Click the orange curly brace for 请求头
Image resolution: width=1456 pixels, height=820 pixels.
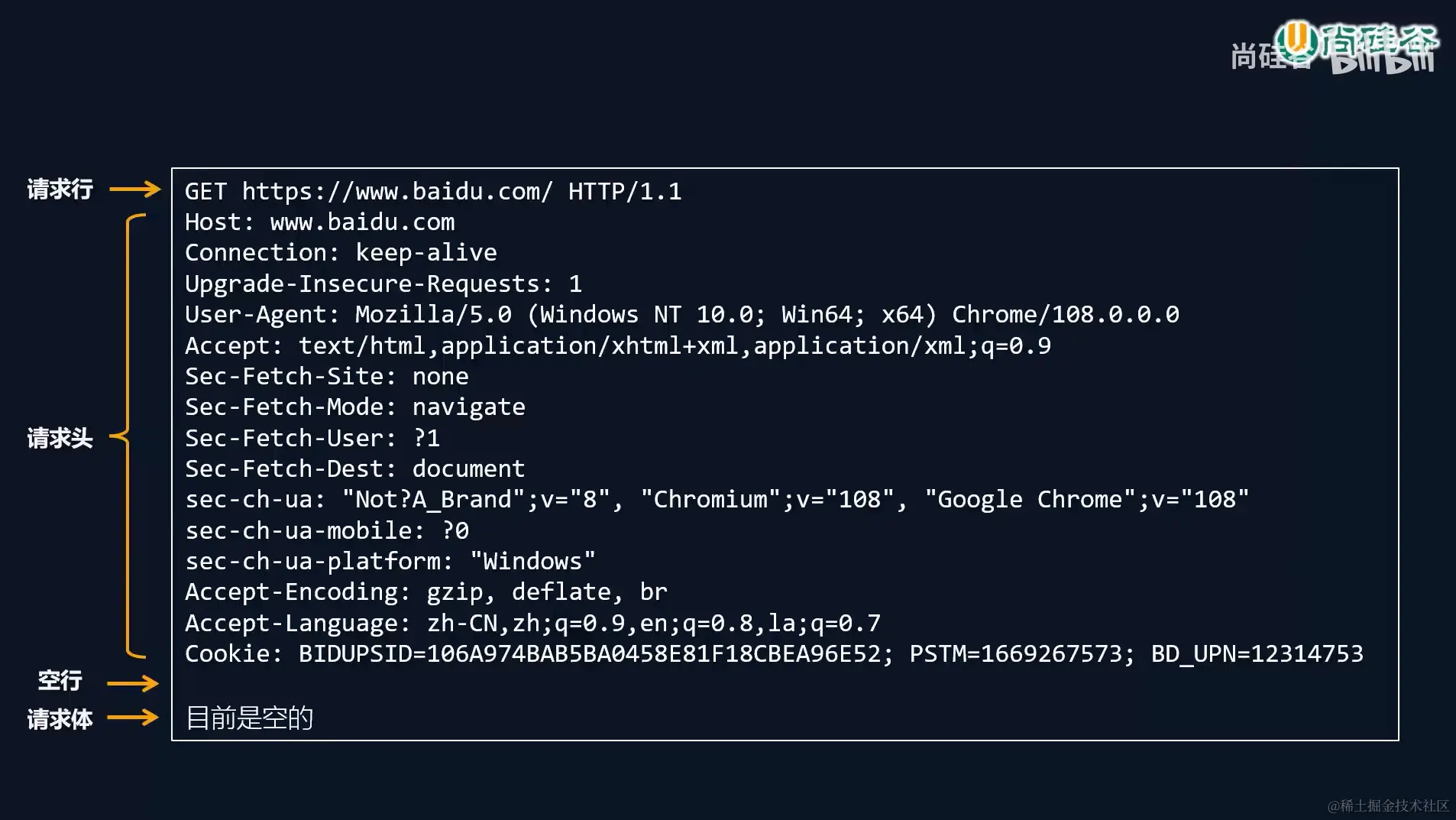tap(128, 436)
